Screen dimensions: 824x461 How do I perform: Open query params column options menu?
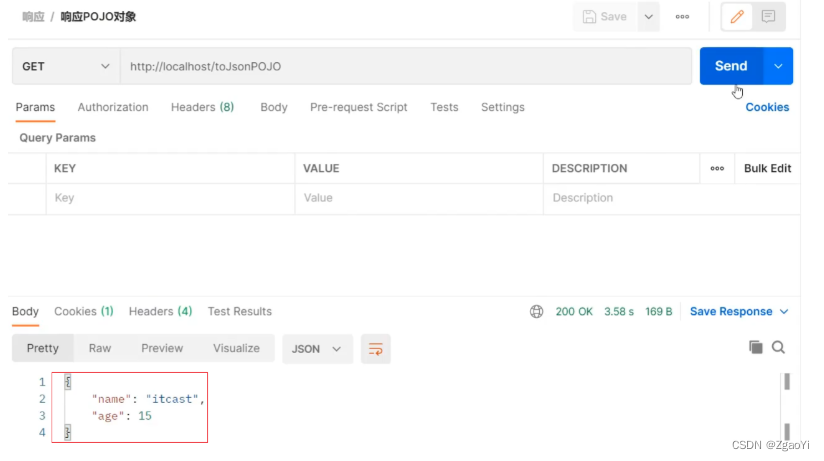717,168
